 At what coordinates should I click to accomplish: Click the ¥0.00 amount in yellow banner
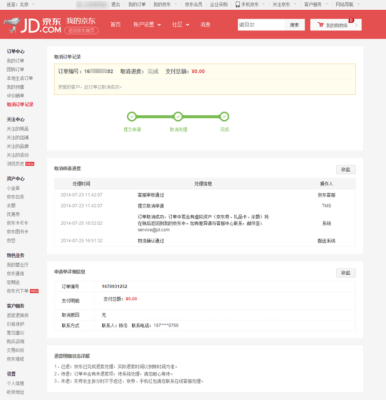pyautogui.click(x=198, y=71)
